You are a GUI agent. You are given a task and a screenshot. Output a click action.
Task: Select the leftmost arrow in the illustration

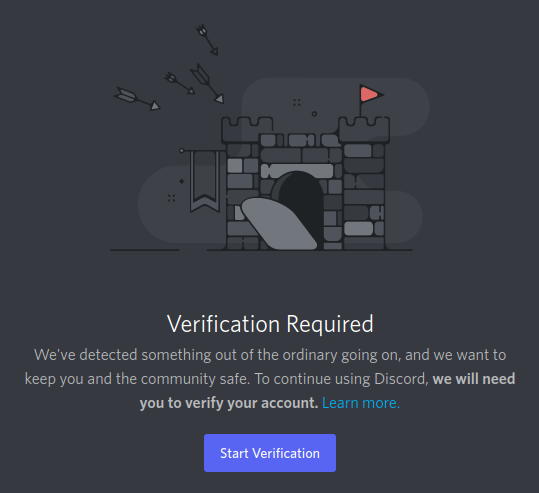pyautogui.click(x=137, y=99)
